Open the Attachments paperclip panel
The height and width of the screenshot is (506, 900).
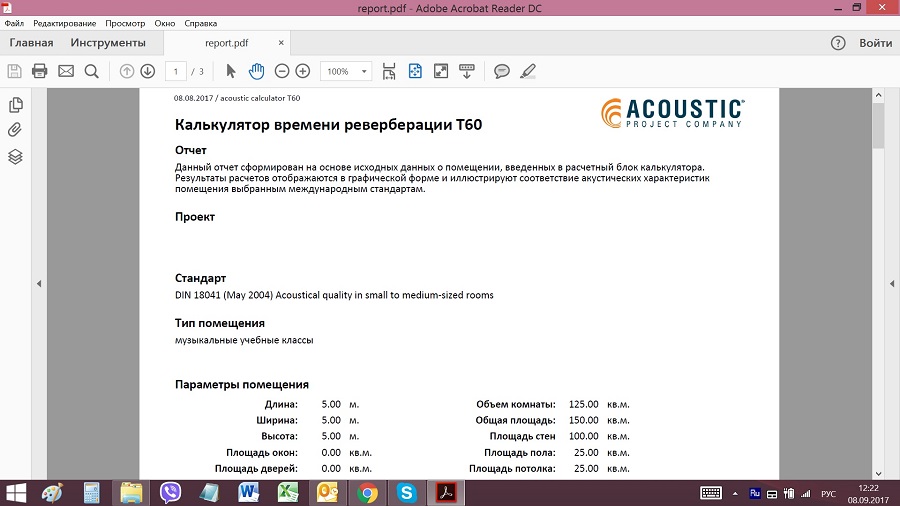[x=15, y=130]
